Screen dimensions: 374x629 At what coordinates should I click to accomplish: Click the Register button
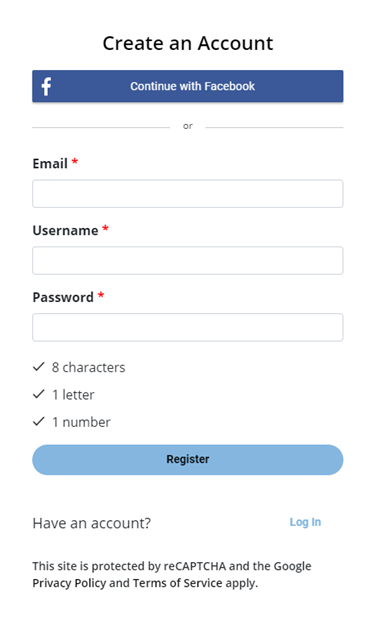pos(187,460)
